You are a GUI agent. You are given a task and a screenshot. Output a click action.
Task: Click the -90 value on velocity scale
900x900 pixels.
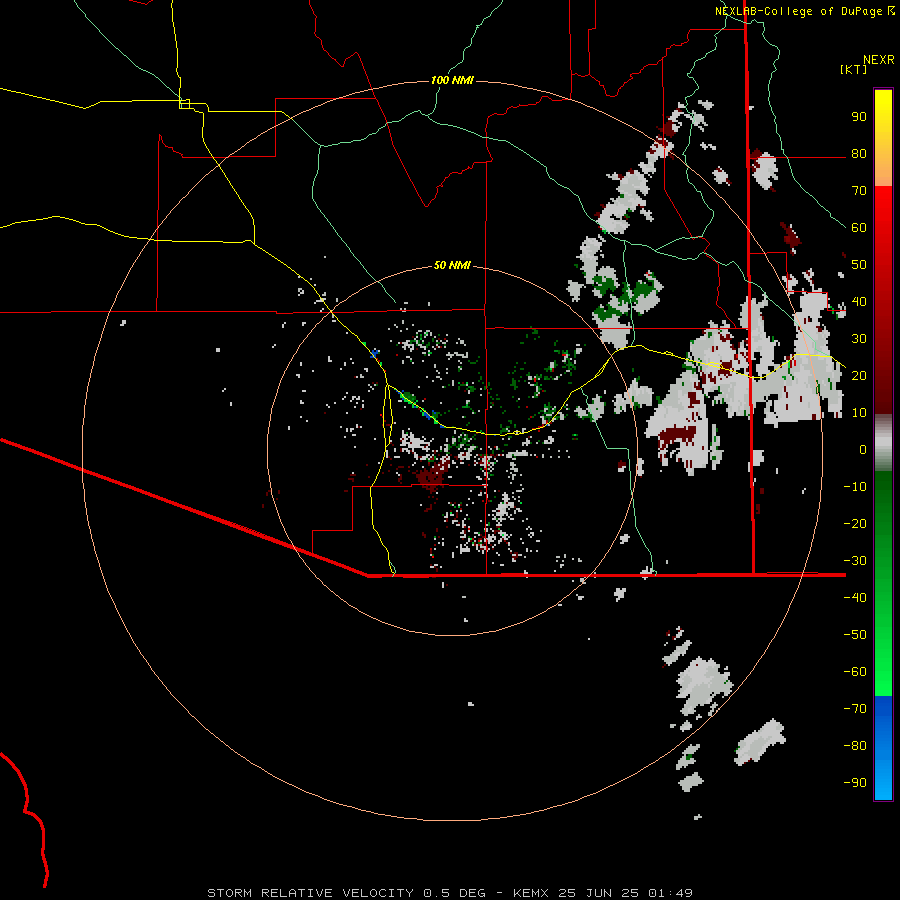(855, 783)
